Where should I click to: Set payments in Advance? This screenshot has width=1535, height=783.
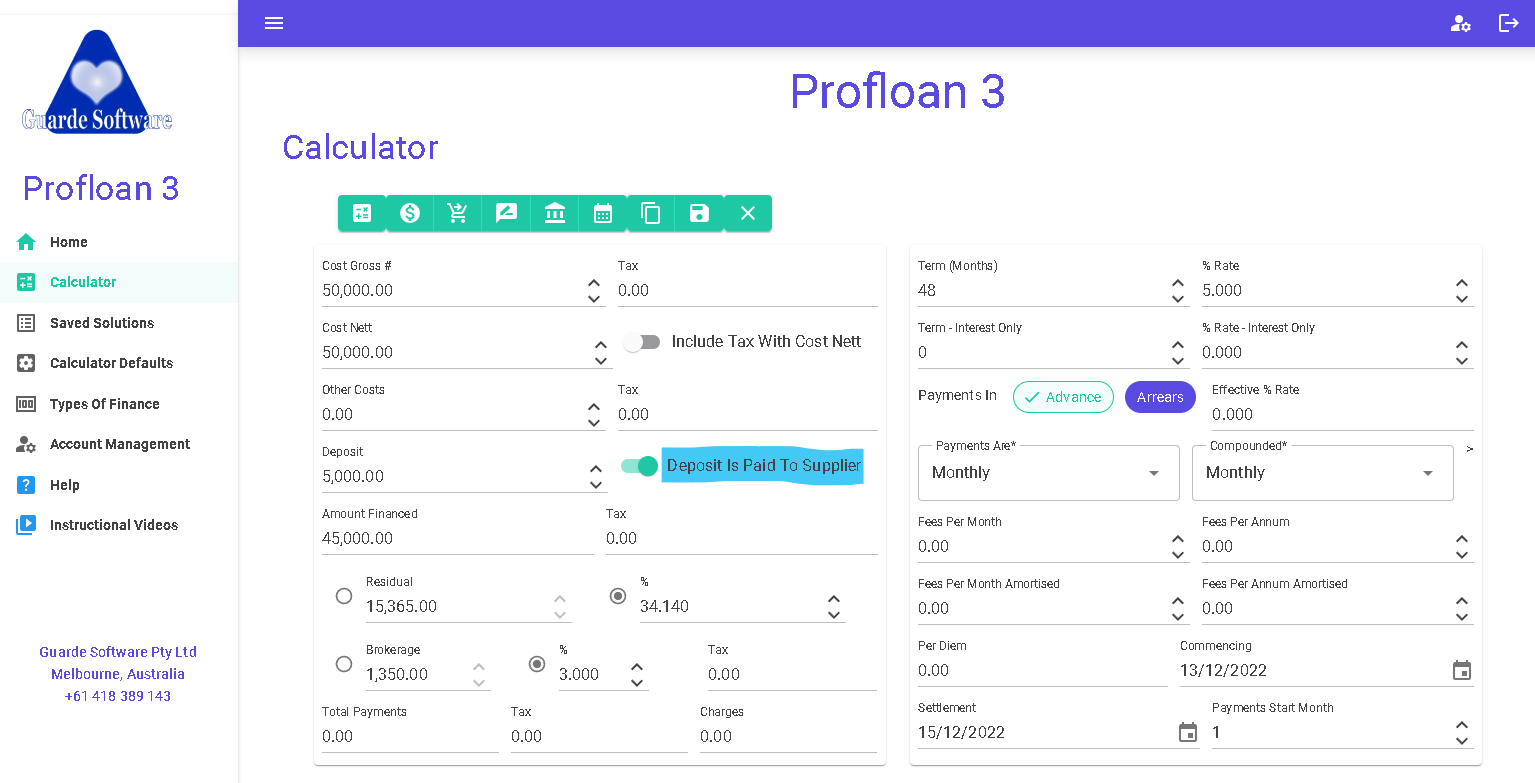(1063, 397)
